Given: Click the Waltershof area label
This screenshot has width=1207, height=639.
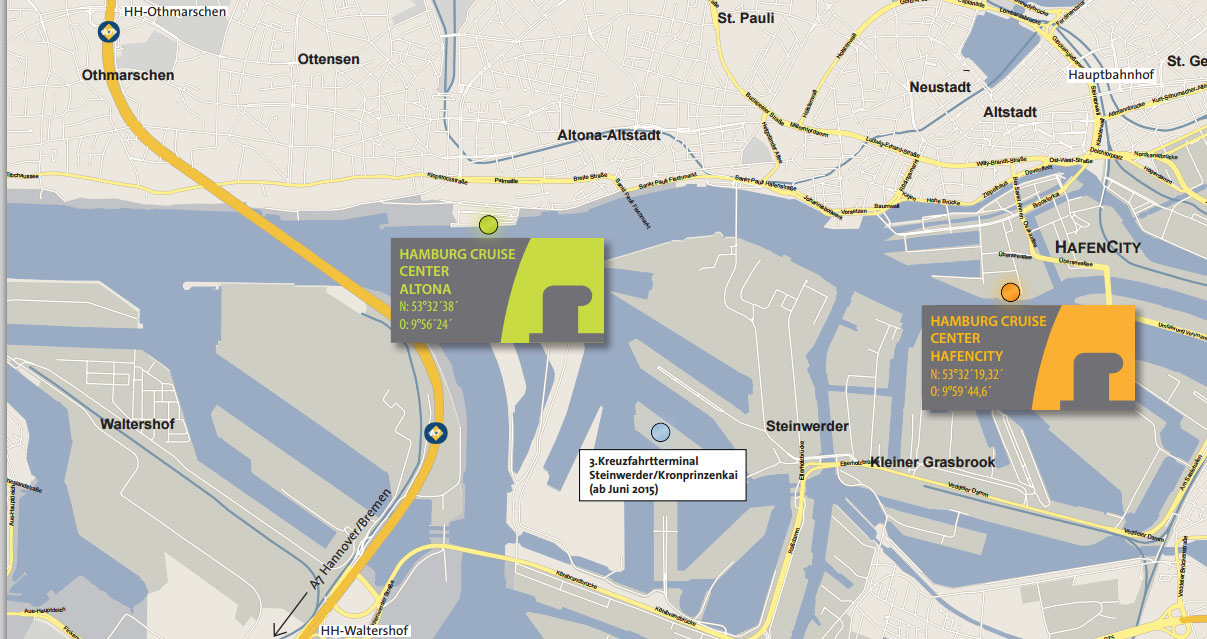Looking at the screenshot, I should pos(138,424).
